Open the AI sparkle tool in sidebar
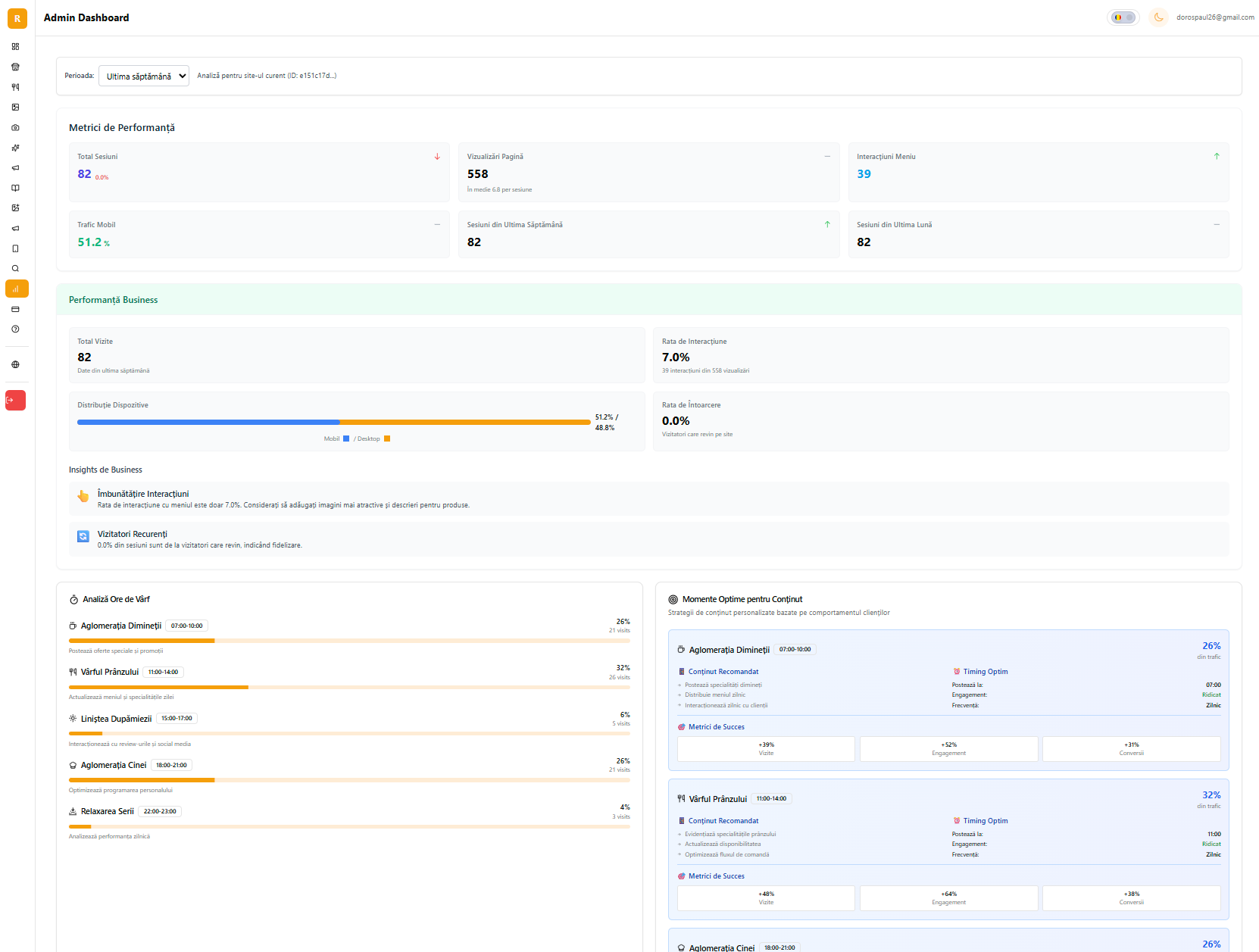1259x952 pixels. (15, 148)
